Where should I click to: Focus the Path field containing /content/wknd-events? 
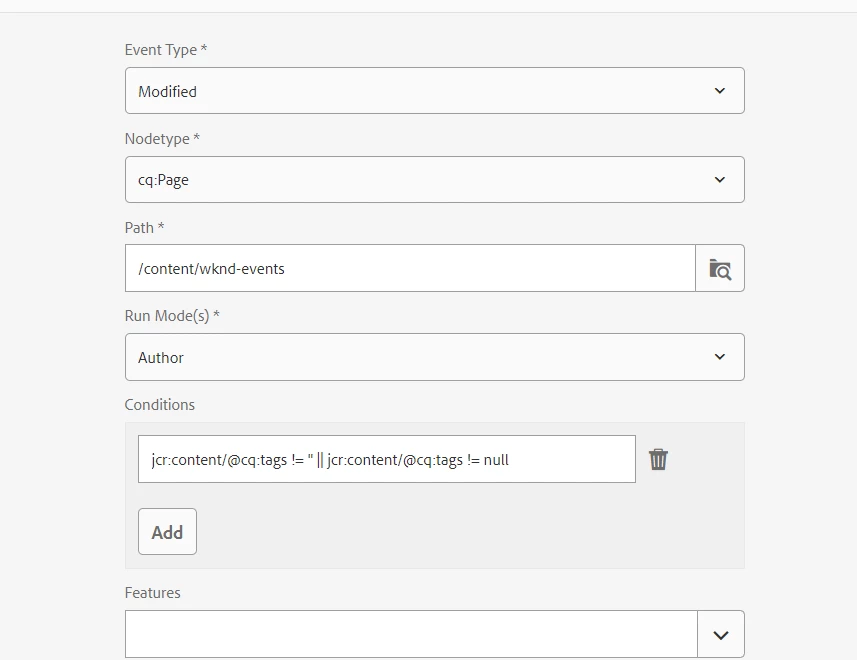[x=410, y=269]
